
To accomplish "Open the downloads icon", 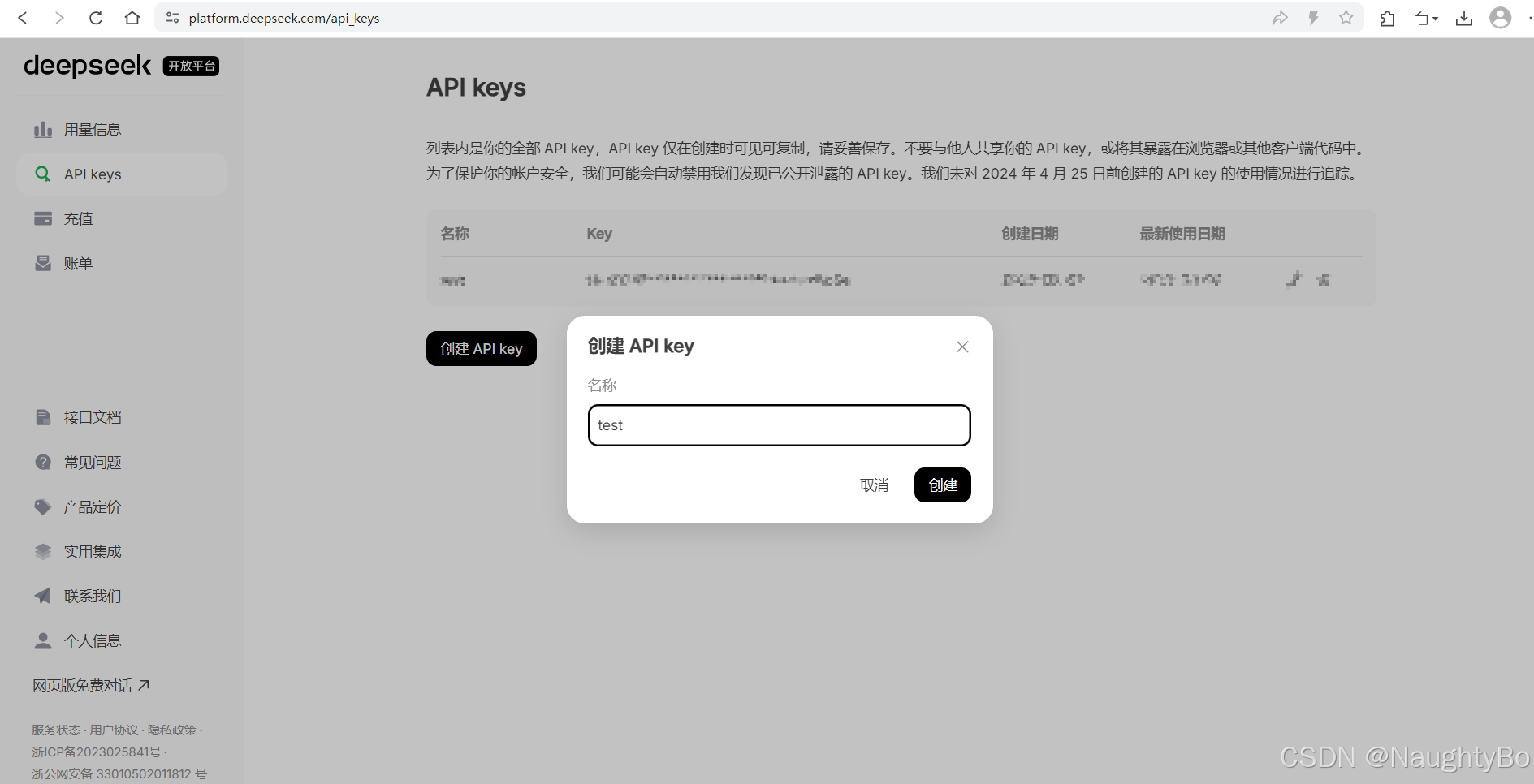I will click(x=1464, y=18).
